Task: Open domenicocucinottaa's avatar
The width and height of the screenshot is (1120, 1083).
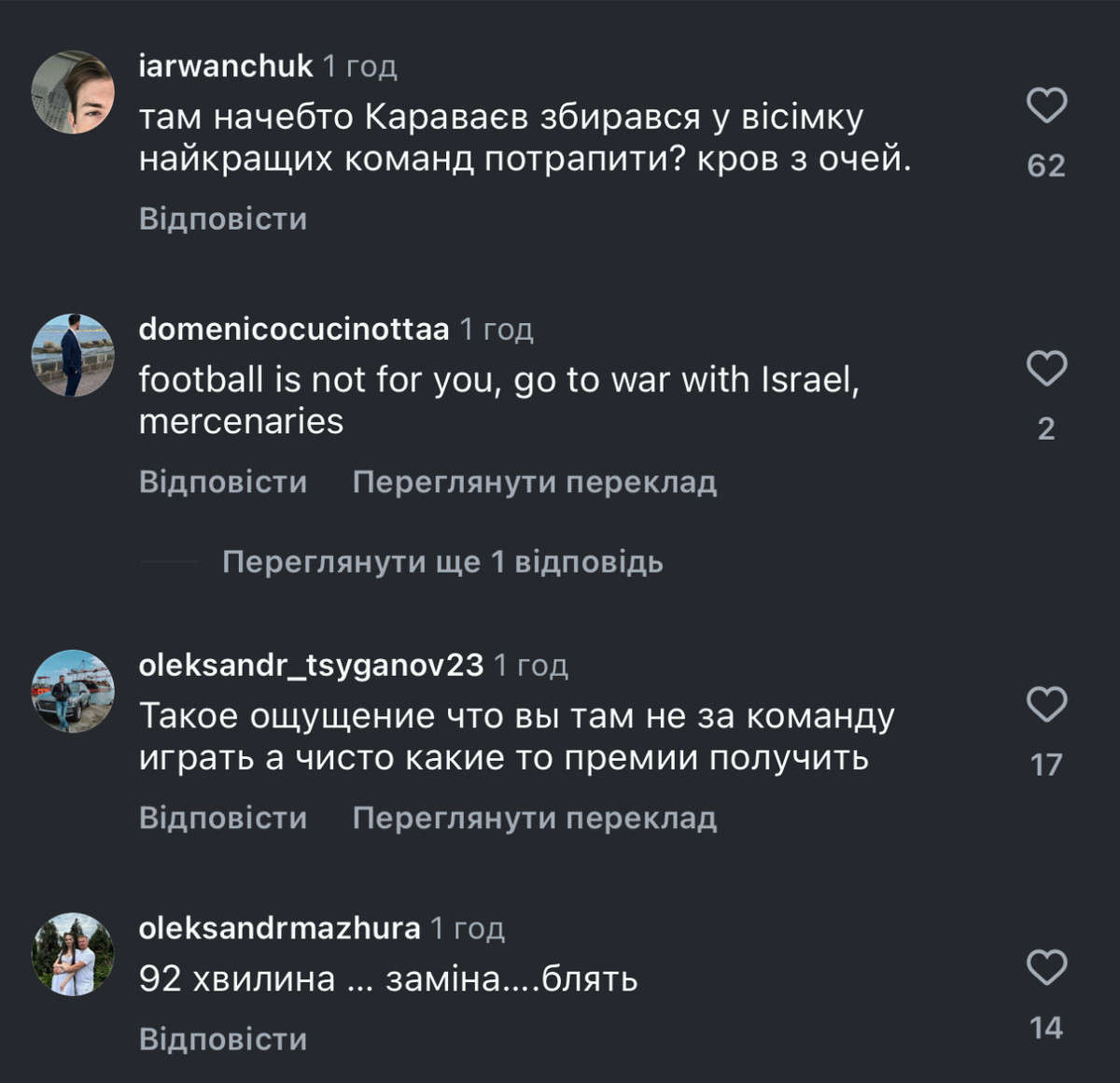Action: (73, 355)
